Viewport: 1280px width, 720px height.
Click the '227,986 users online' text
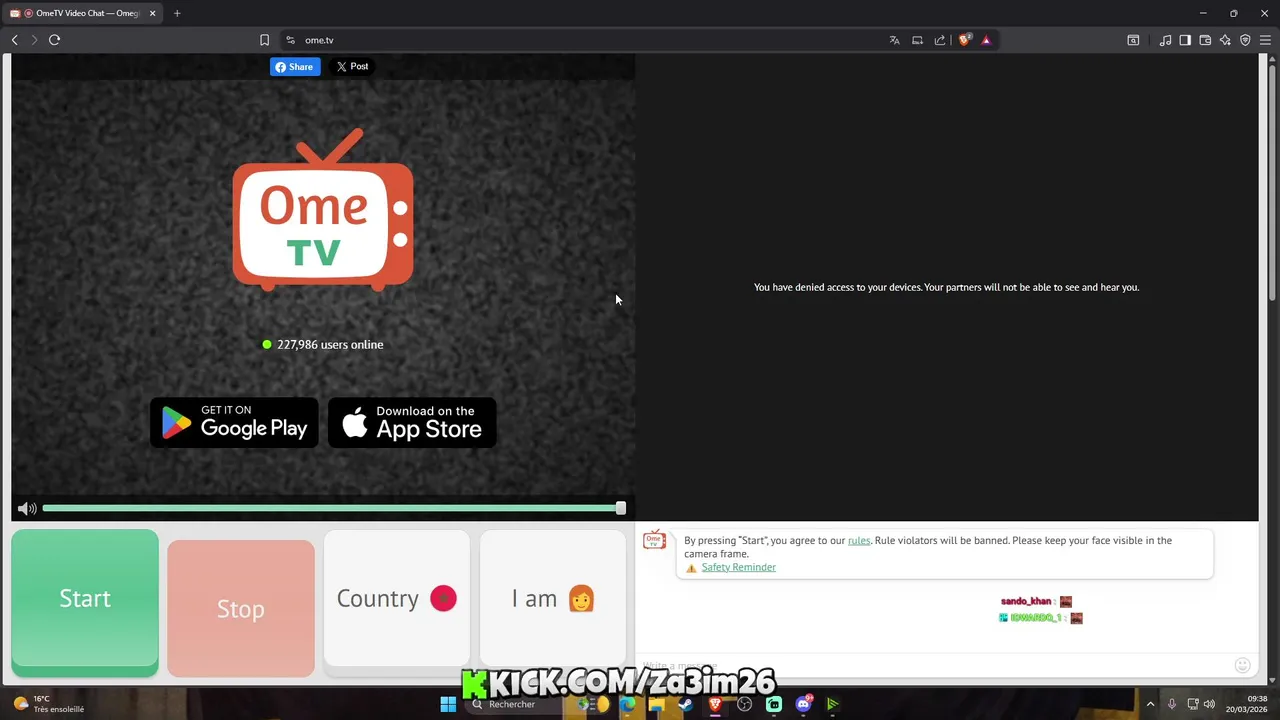click(330, 344)
